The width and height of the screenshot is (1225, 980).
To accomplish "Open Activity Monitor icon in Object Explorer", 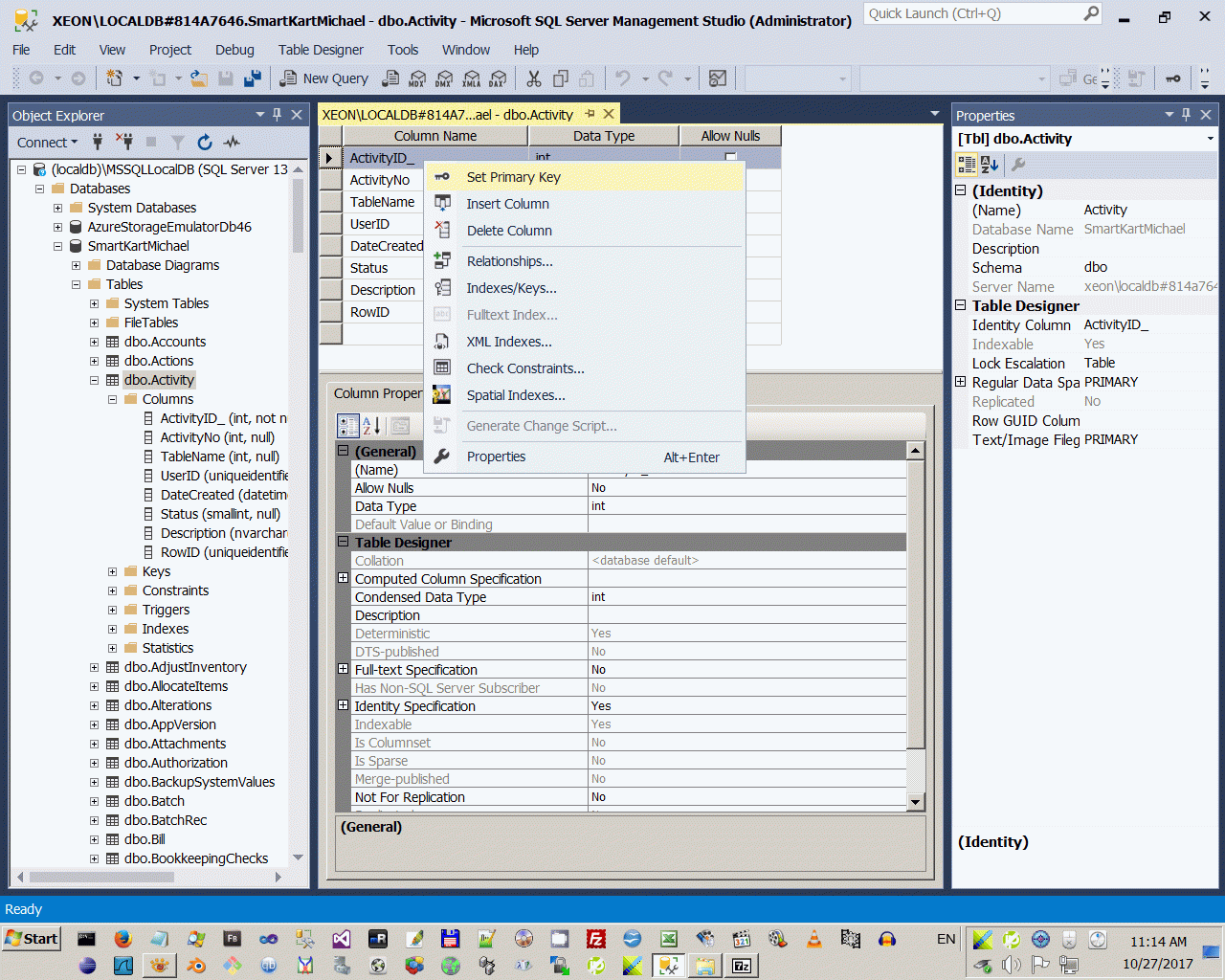I will pos(232,143).
